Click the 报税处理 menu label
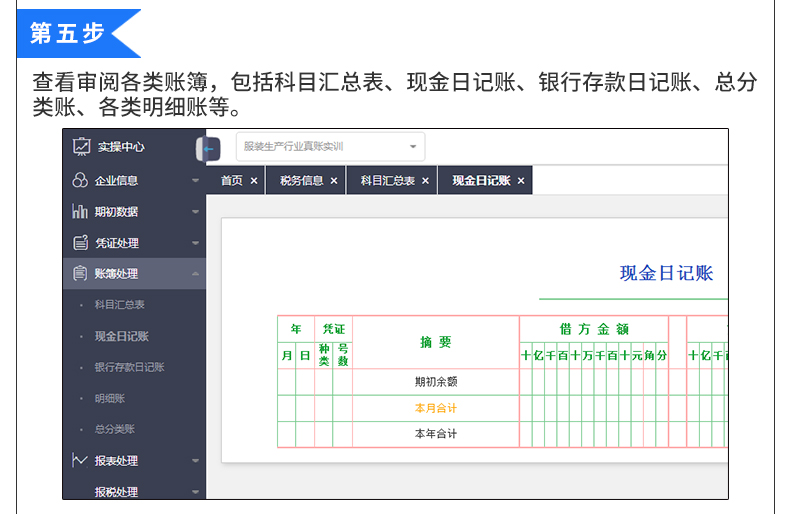Screen dimensions: 790x514 coord(116,491)
